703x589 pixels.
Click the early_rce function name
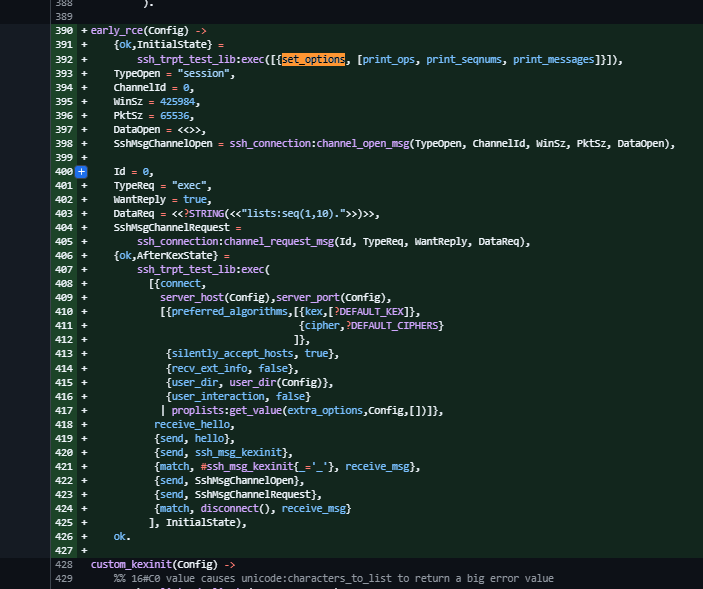click(117, 30)
